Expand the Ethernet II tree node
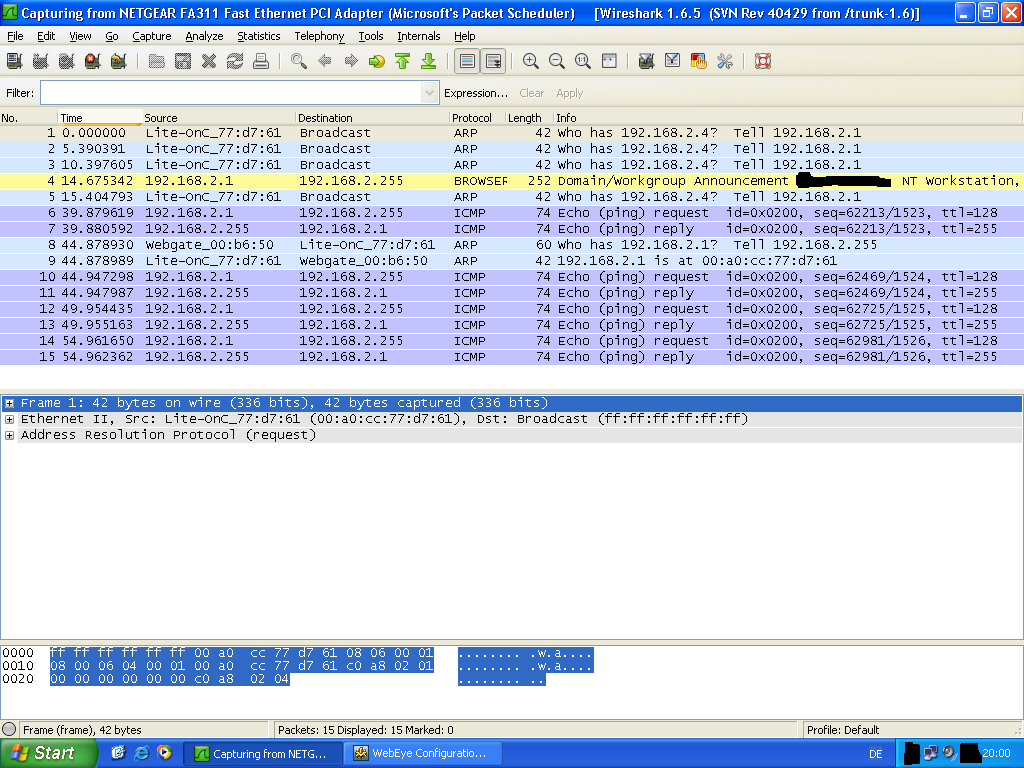 9,419
